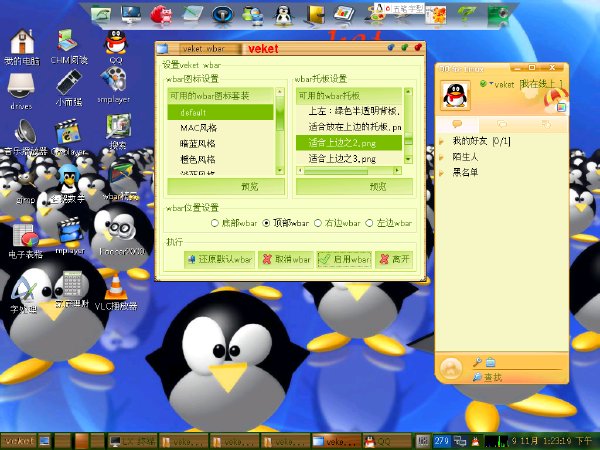600x450 pixels.
Task: Select the 橙色风格 icon set
Action: coord(220,159)
